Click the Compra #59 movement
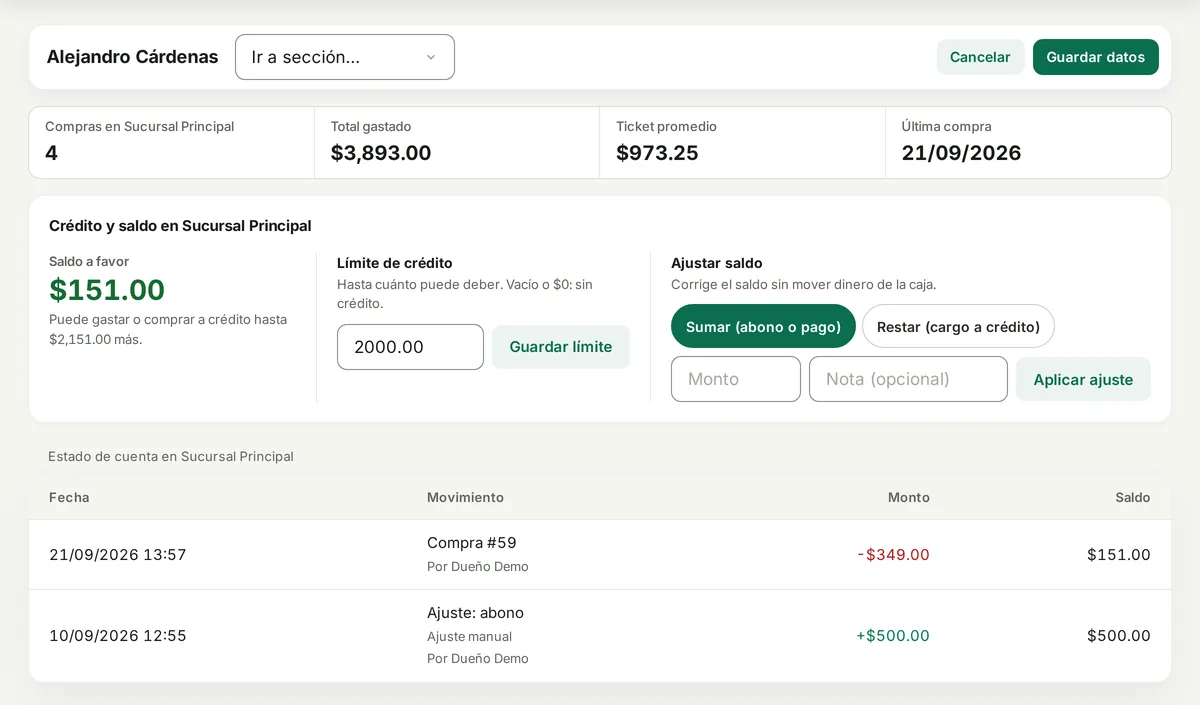Screen dimensions: 1200x705 [x=472, y=543]
